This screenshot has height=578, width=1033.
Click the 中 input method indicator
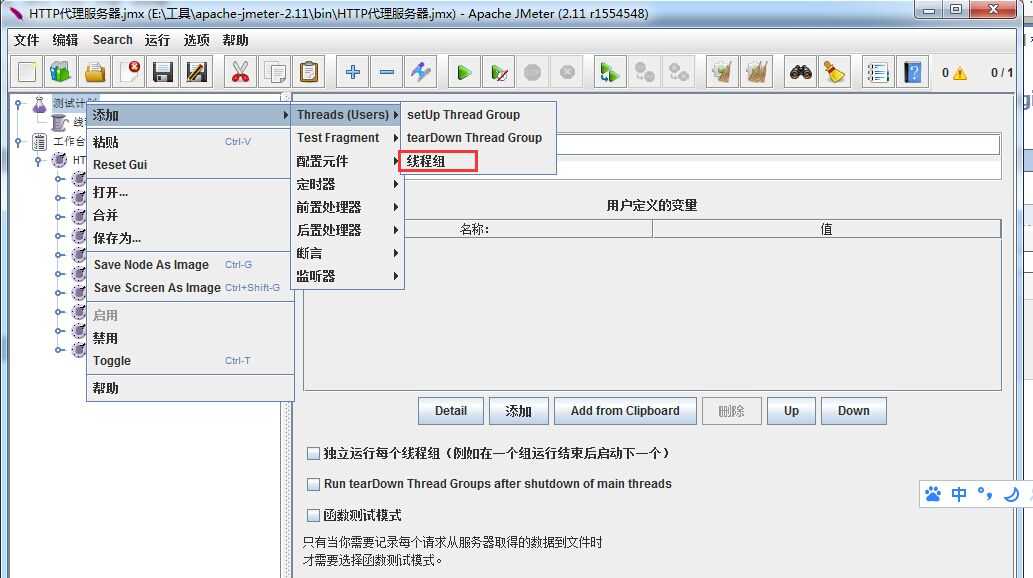coord(959,494)
